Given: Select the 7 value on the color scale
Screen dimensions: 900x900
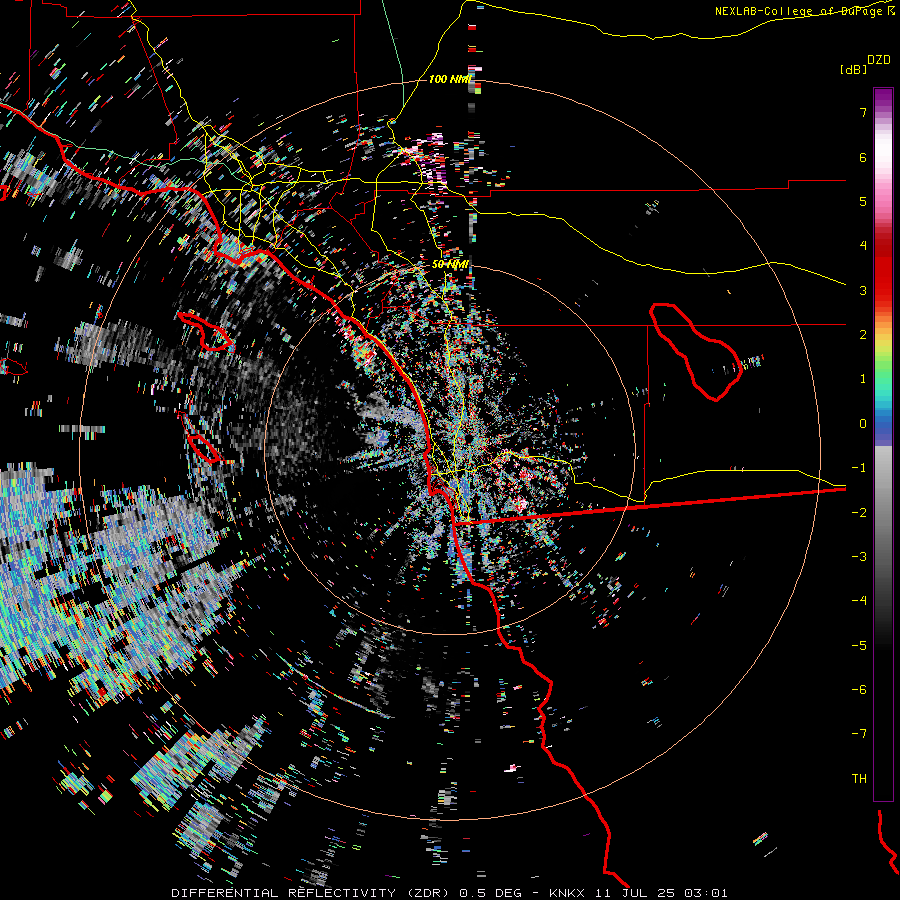Looking at the screenshot, I should coord(863,112).
